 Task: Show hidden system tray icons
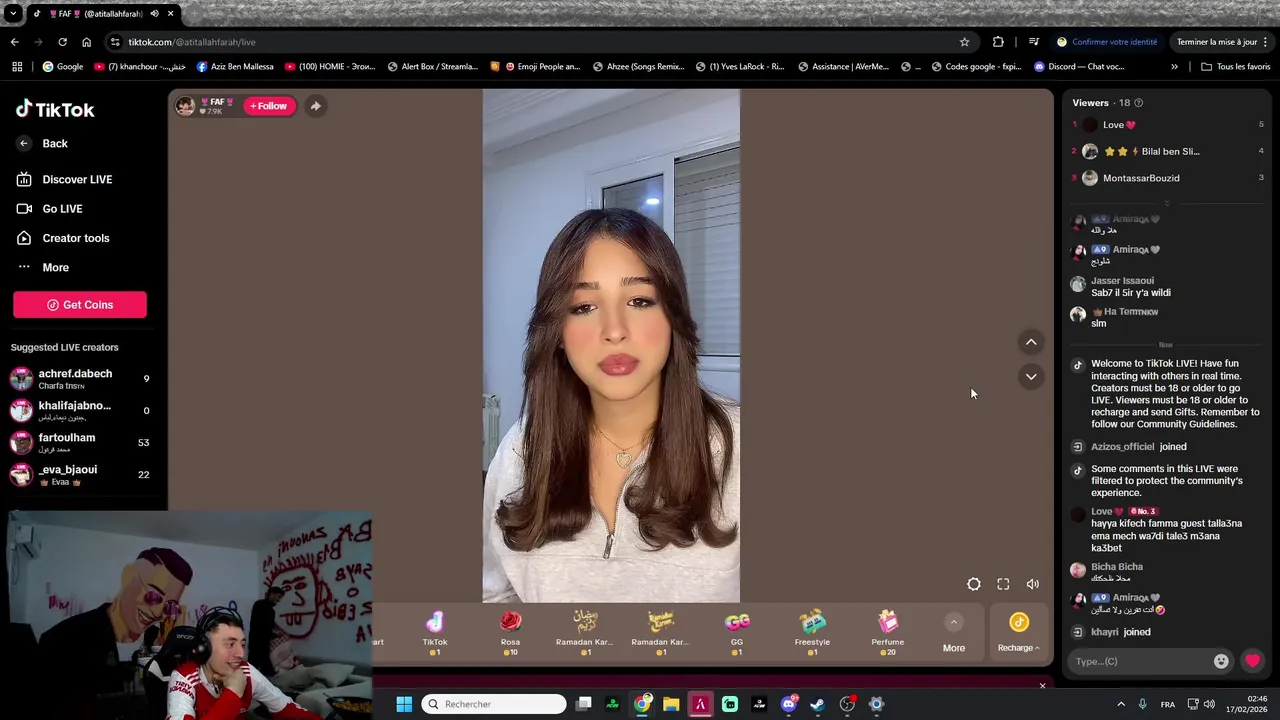1121,704
